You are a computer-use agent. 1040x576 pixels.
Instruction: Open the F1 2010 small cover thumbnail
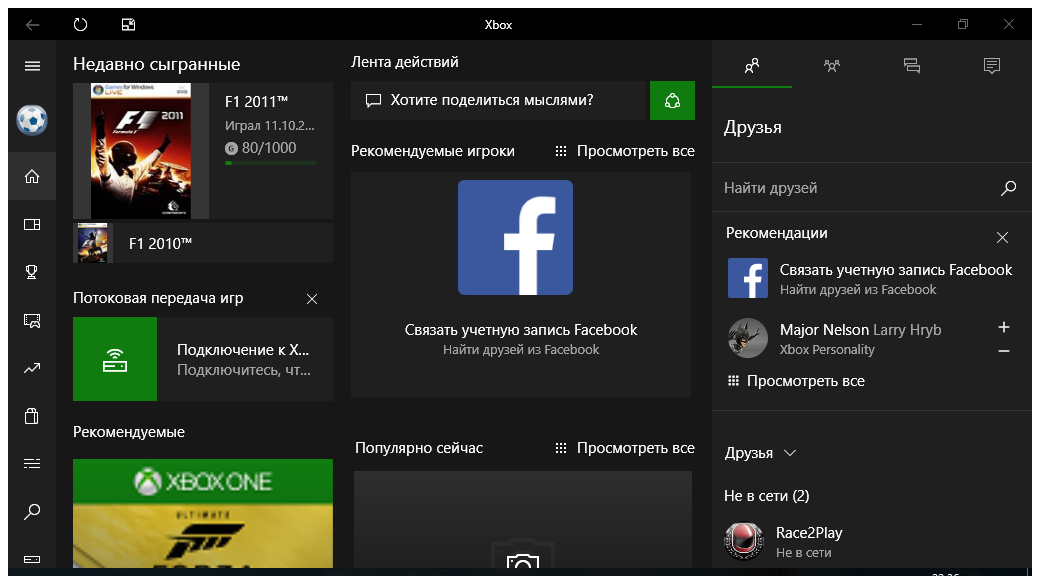[x=92, y=243]
